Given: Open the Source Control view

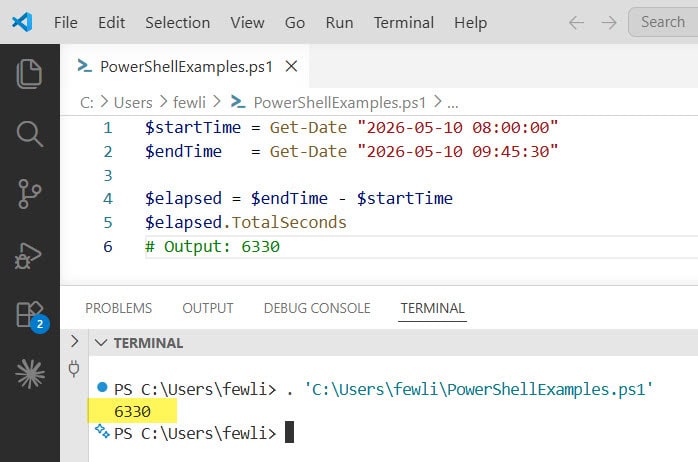Looking at the screenshot, I should pos(29,194).
